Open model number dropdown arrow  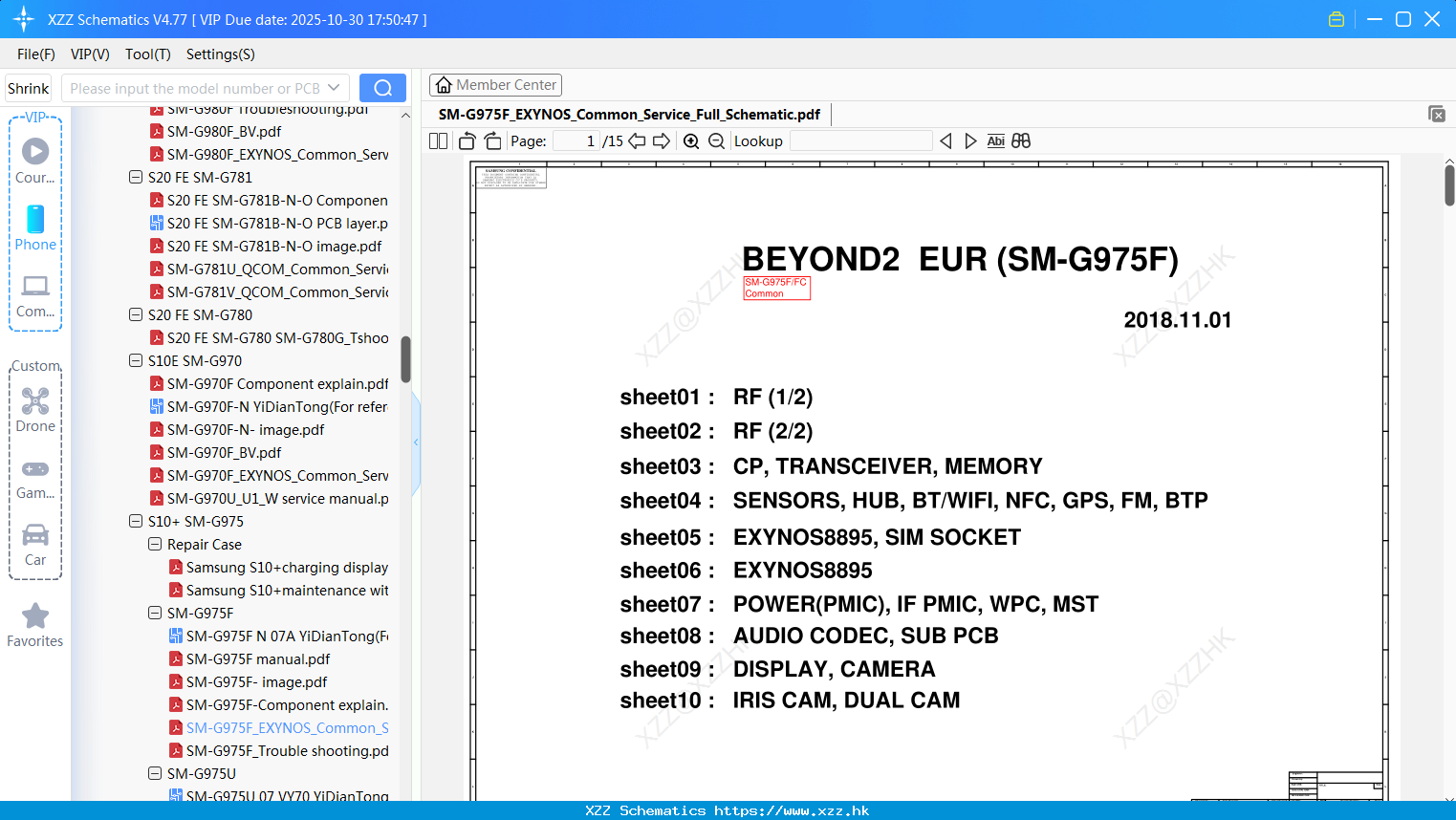pos(334,88)
